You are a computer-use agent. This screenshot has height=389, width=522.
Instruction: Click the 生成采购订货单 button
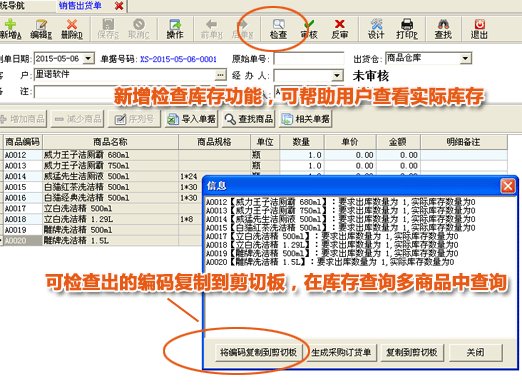pyautogui.click(x=341, y=352)
